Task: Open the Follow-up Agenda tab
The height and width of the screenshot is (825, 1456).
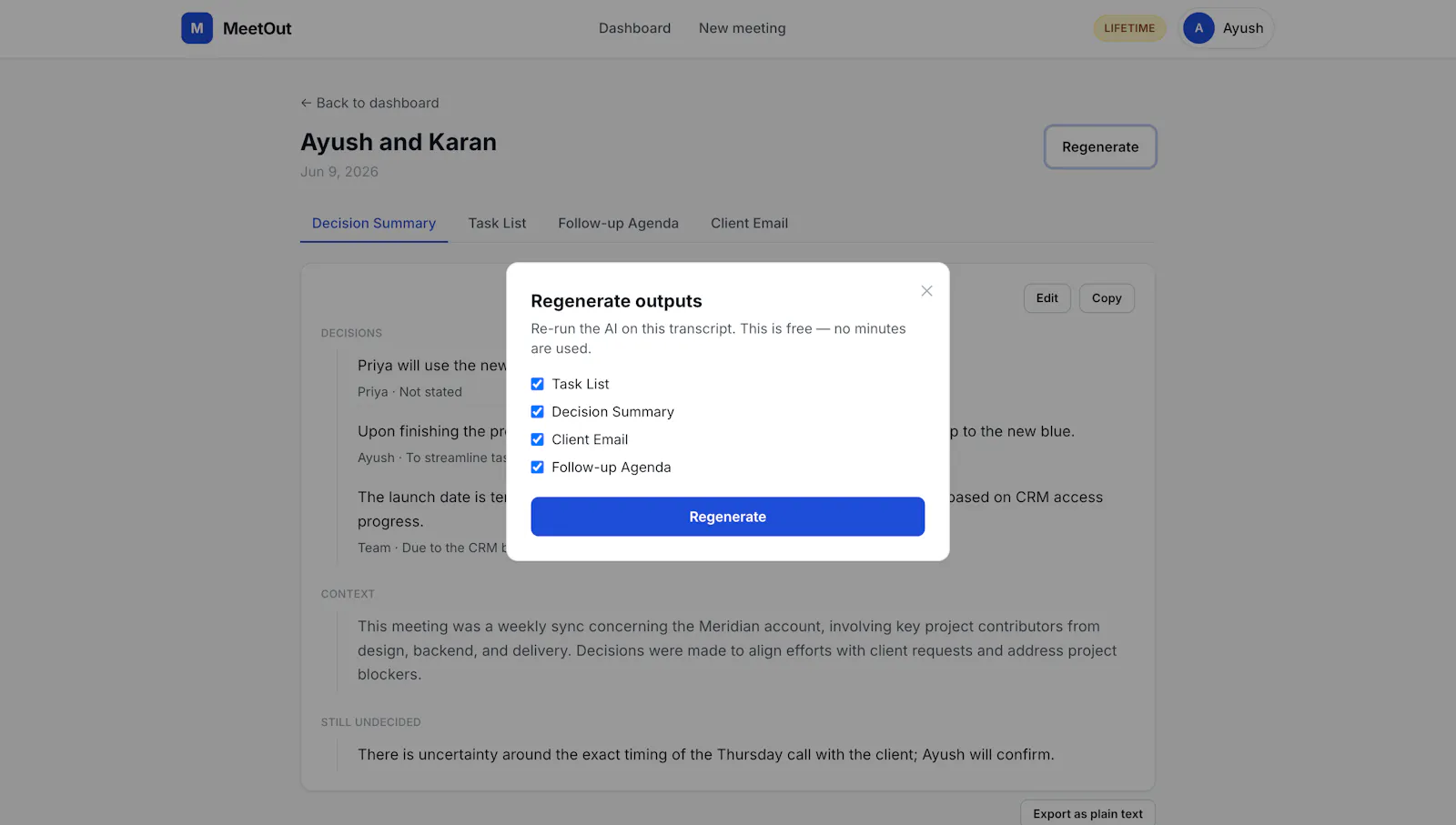Action: point(618,223)
